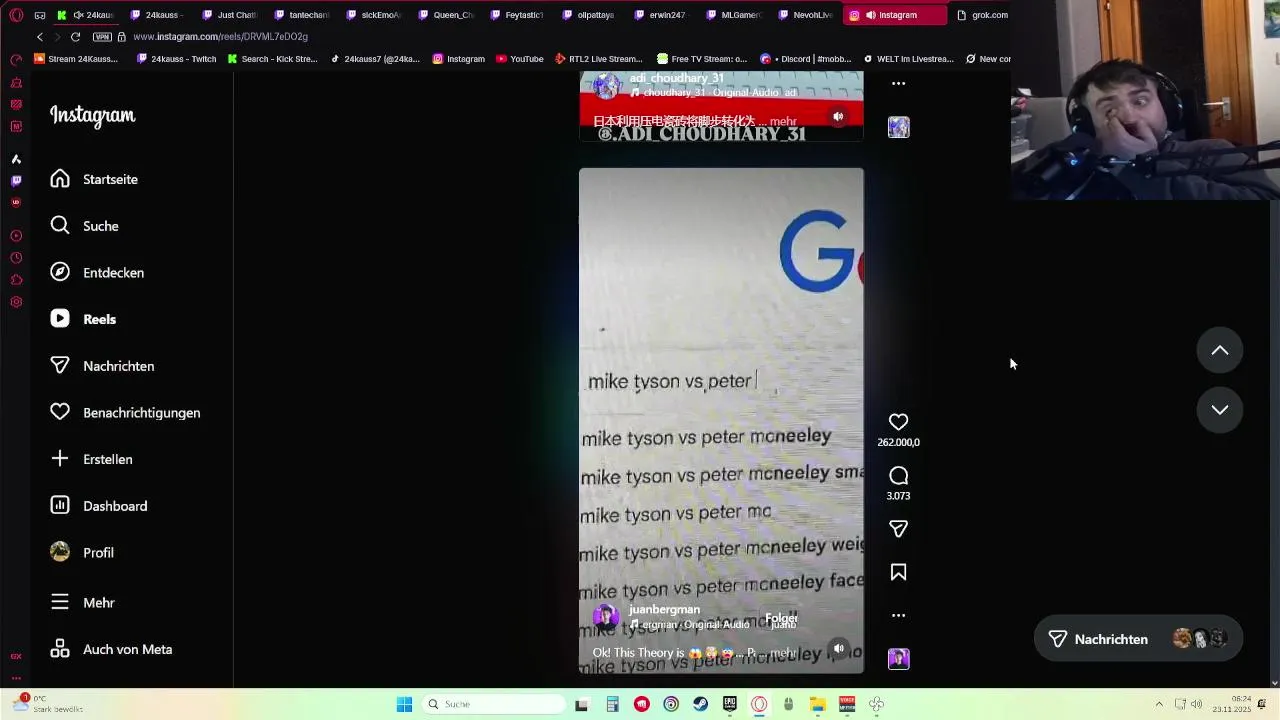Open Opera sidebar history clock icon
The image size is (1280, 720).
[16, 258]
